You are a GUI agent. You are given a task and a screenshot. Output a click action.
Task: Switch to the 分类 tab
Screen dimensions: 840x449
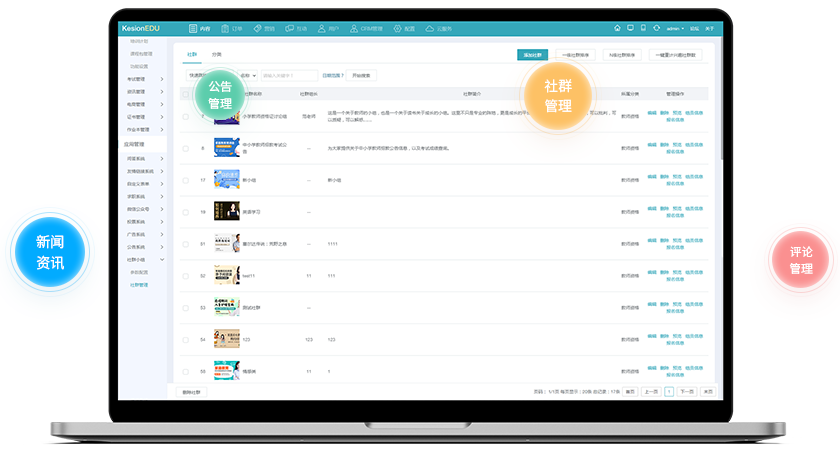[217, 54]
